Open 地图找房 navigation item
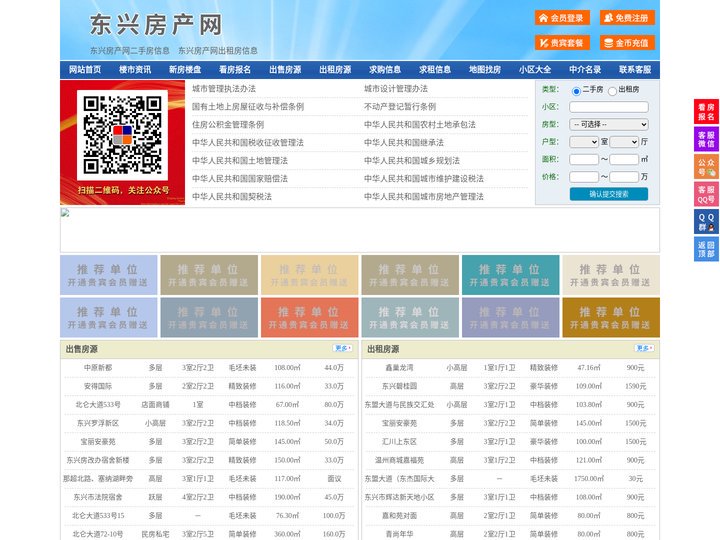The width and height of the screenshot is (720, 540). click(x=485, y=70)
